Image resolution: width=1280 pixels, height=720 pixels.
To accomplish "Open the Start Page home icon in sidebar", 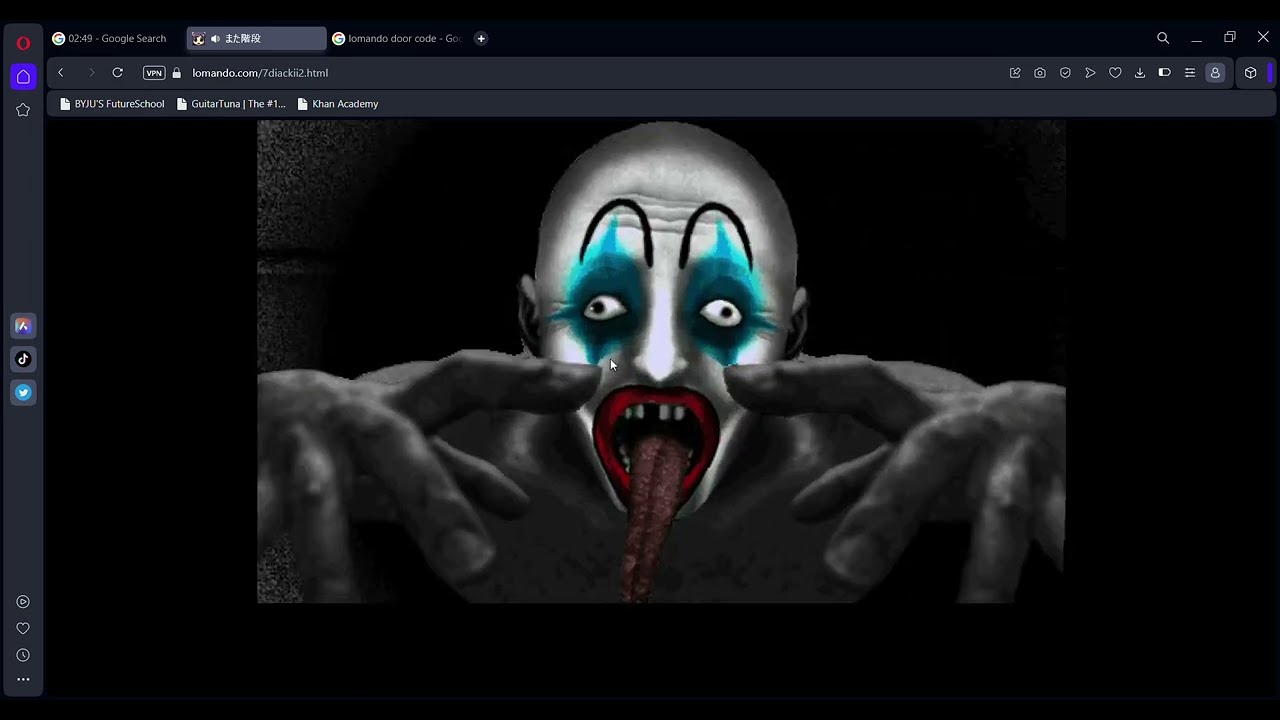I will click(23, 77).
